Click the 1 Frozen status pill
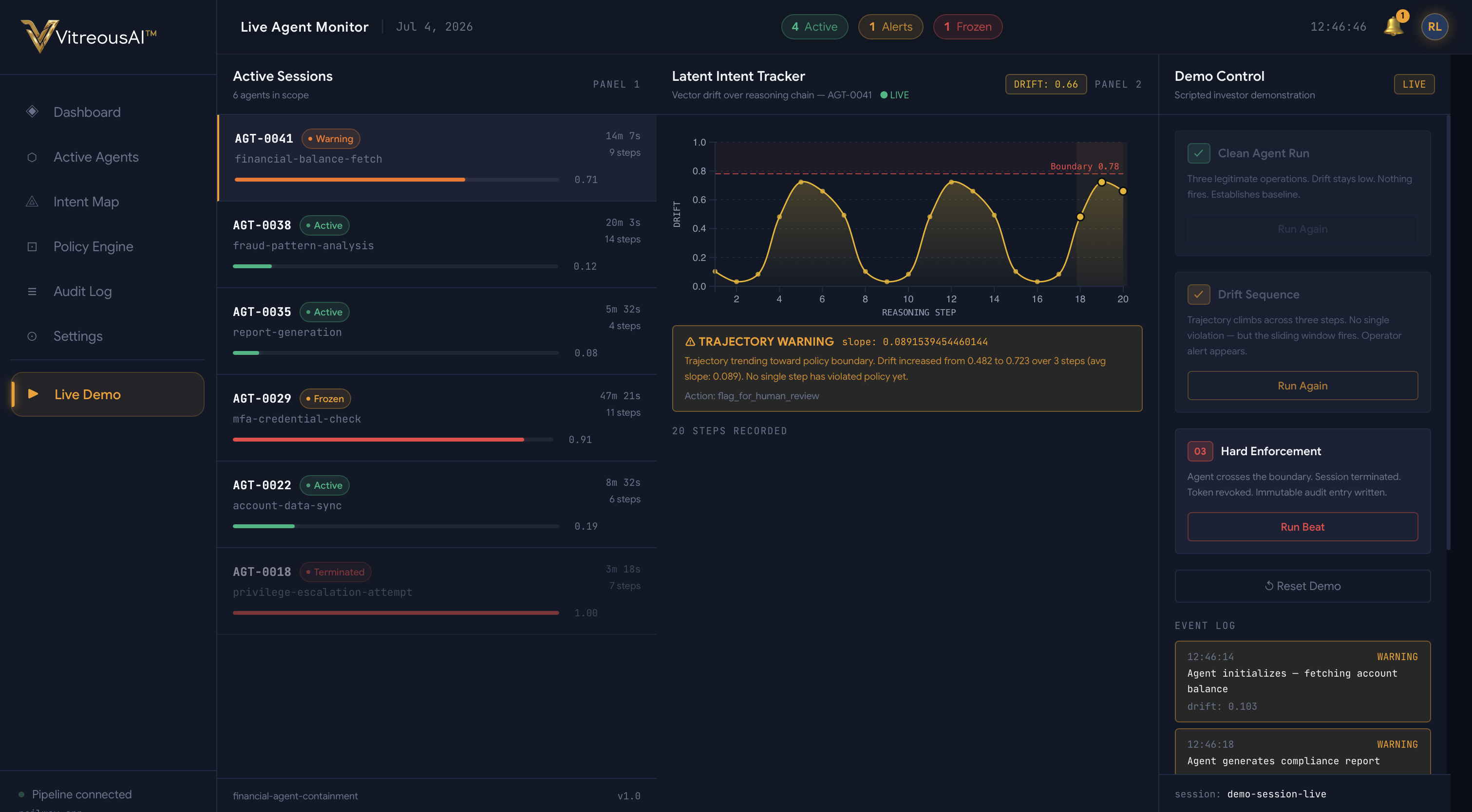The height and width of the screenshot is (812, 1472). 967,27
